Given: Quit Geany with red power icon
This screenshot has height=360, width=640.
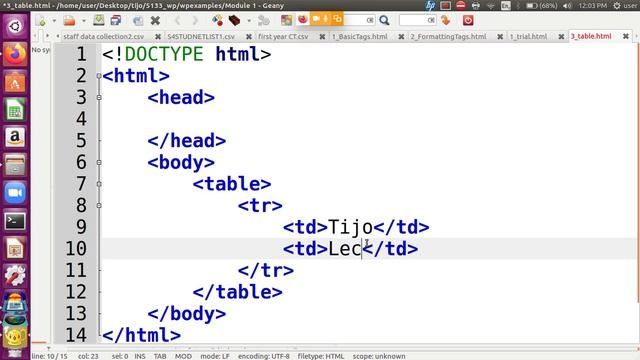Looking at the screenshot, I should (x=468, y=20).
